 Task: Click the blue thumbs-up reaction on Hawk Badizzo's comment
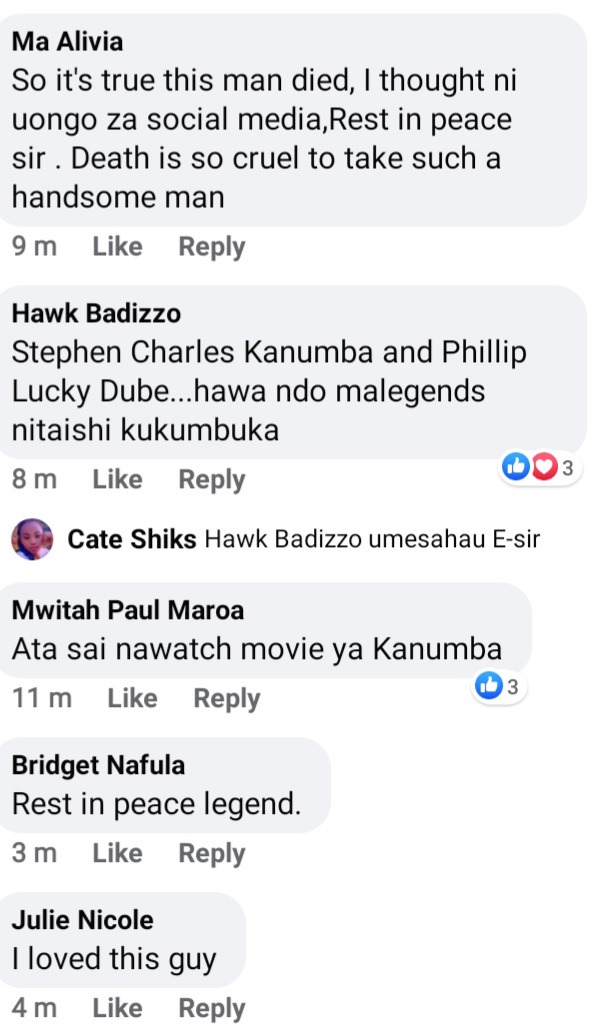tap(516, 467)
